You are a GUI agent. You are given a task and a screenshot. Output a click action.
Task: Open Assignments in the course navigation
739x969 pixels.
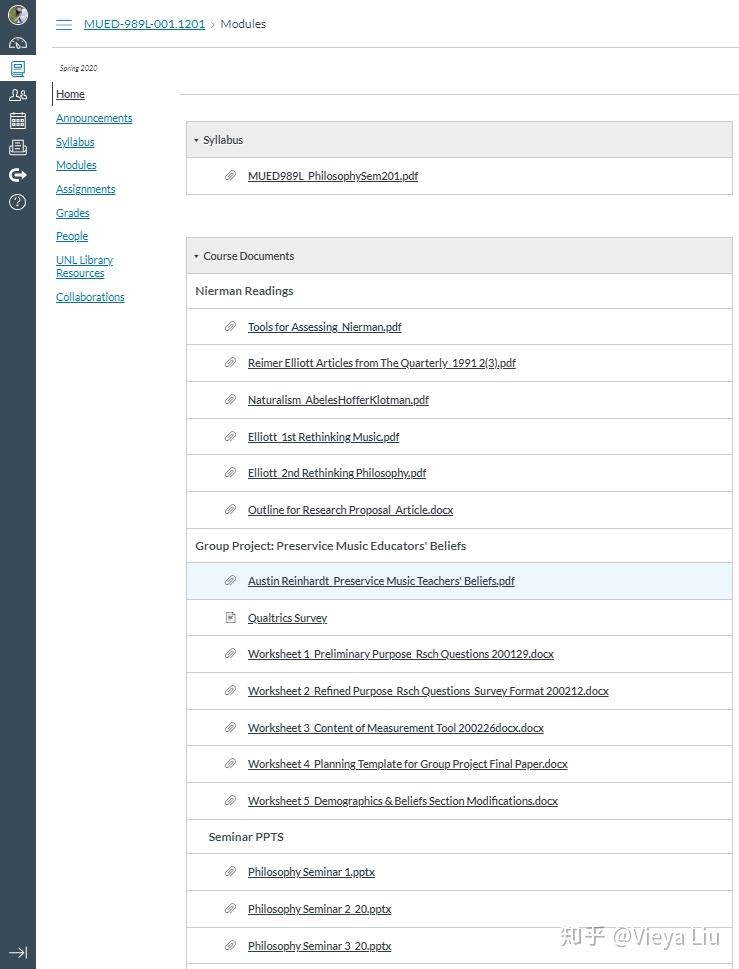pos(85,189)
